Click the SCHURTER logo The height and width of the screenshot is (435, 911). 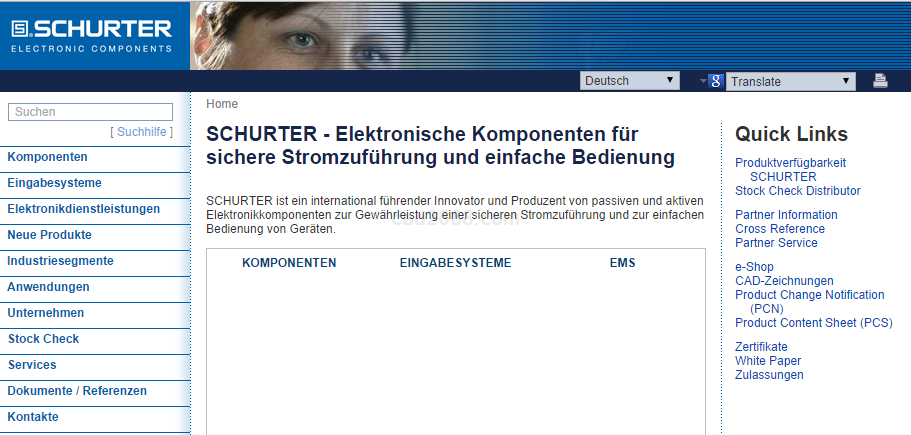point(92,35)
